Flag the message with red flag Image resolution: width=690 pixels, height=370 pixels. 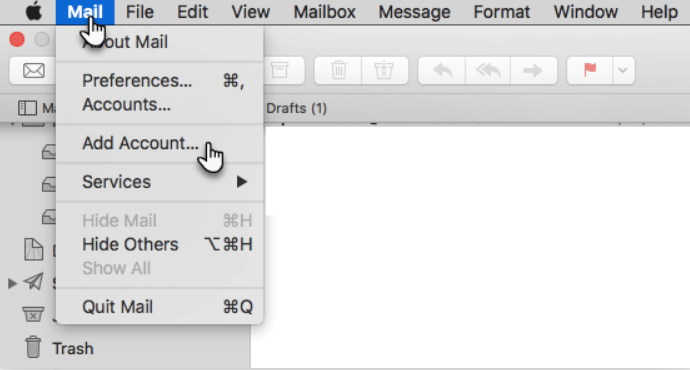[x=590, y=70]
